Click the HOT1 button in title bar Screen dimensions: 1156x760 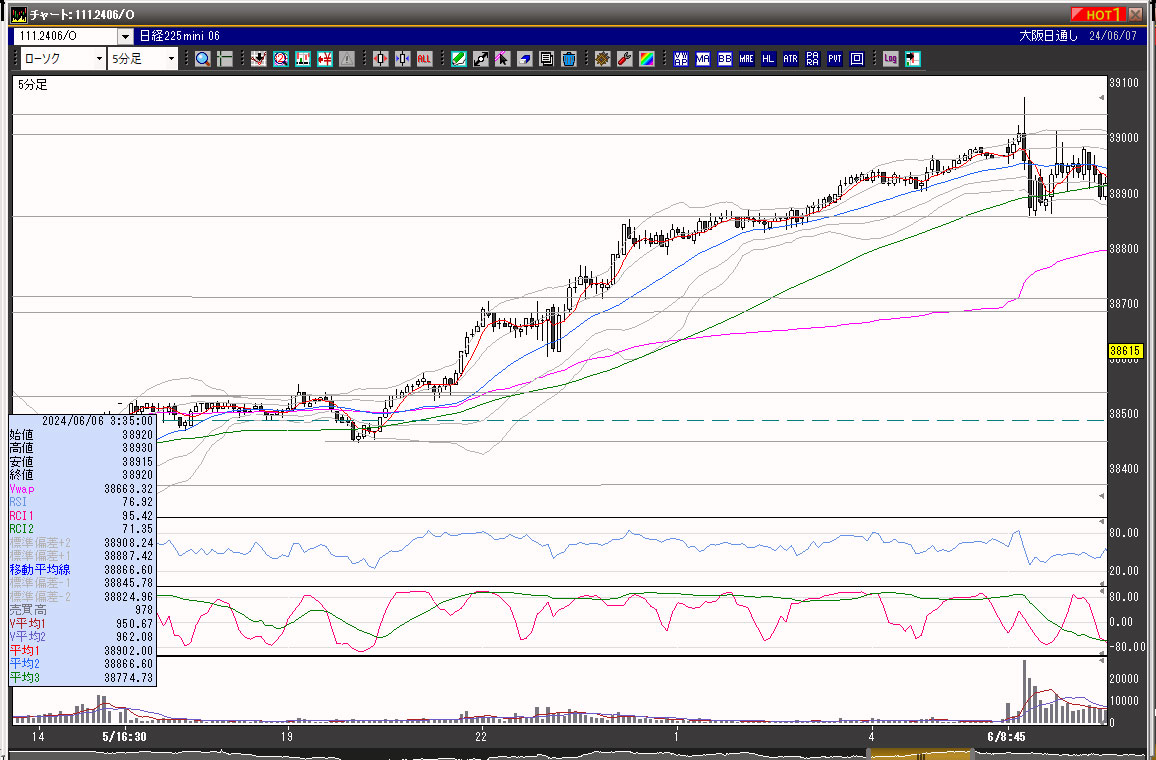[x=1098, y=14]
